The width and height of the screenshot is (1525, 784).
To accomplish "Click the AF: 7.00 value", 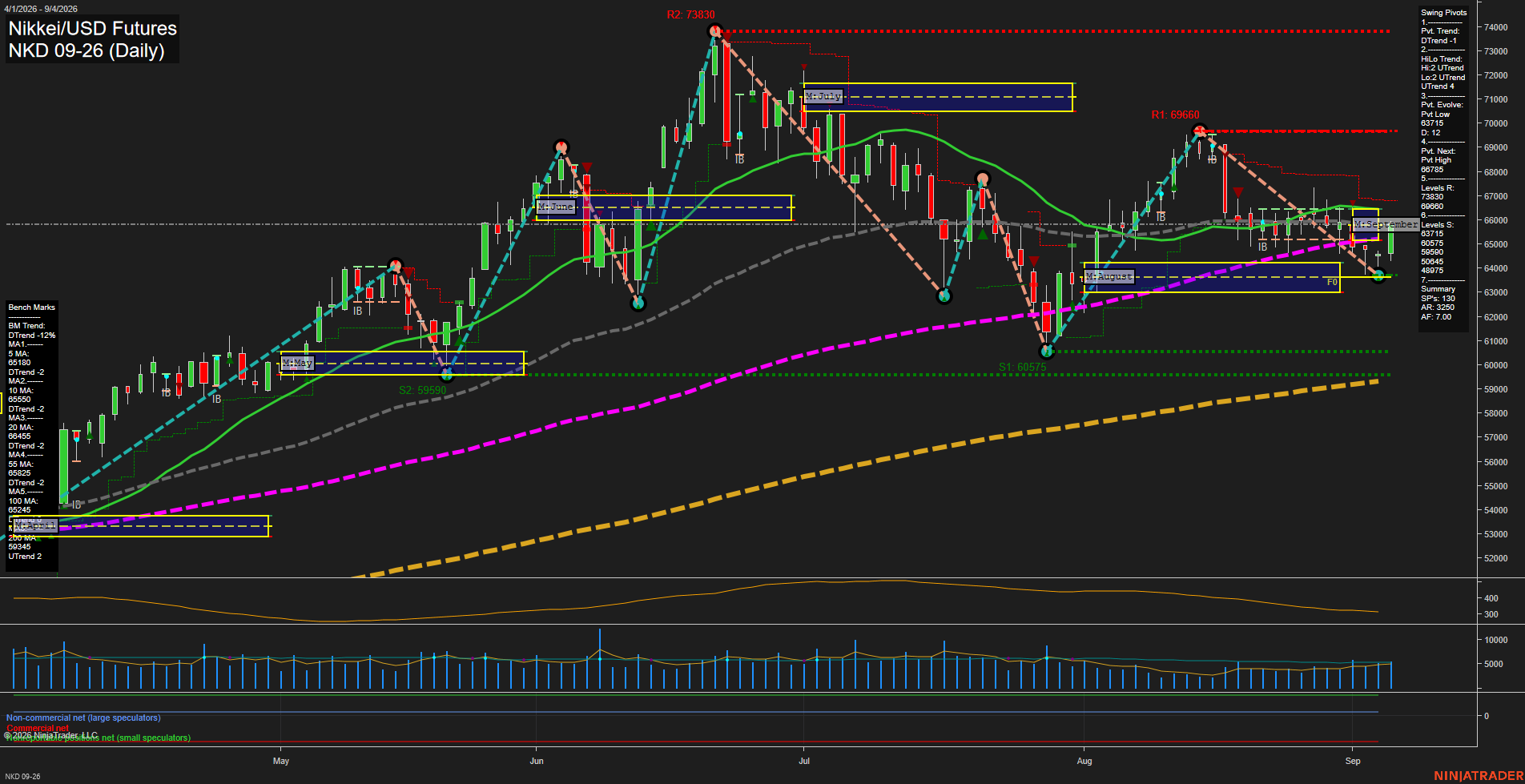I will pos(1436,317).
